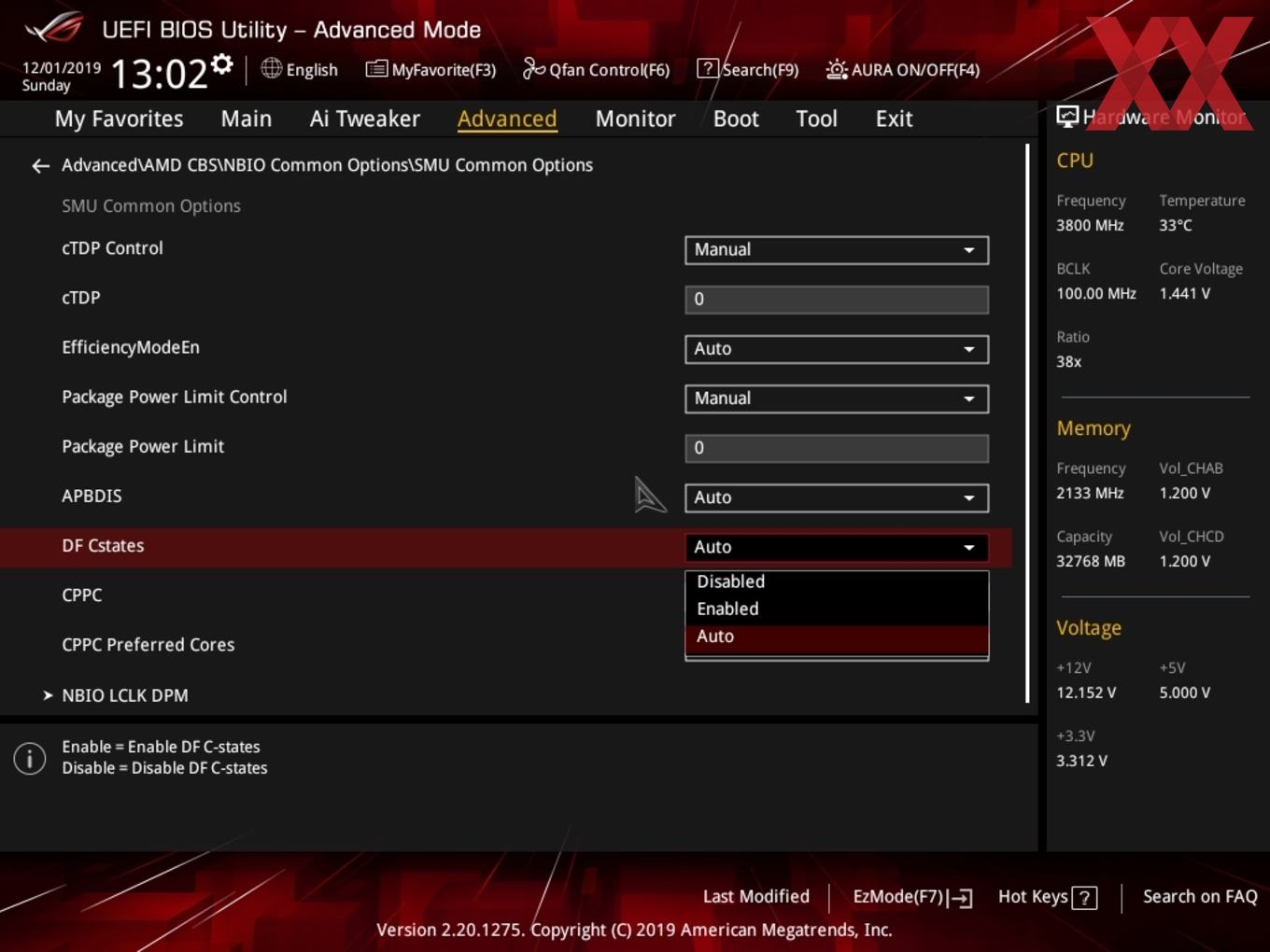
Task: Click the cTDP value input field
Action: [837, 300]
